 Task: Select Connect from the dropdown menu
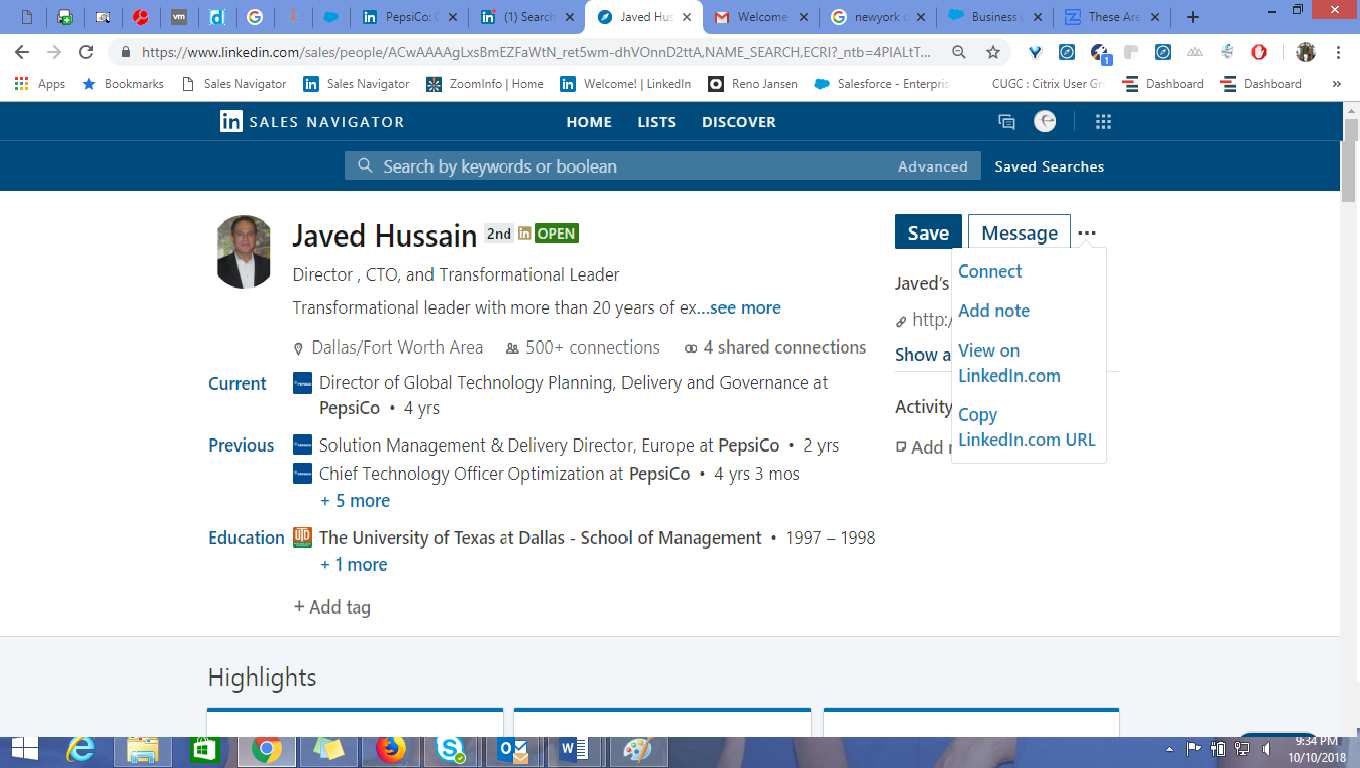pyautogui.click(x=990, y=272)
